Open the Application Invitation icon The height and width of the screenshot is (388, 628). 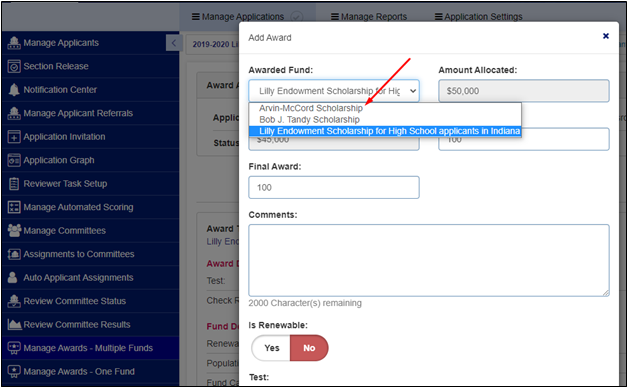point(14,137)
